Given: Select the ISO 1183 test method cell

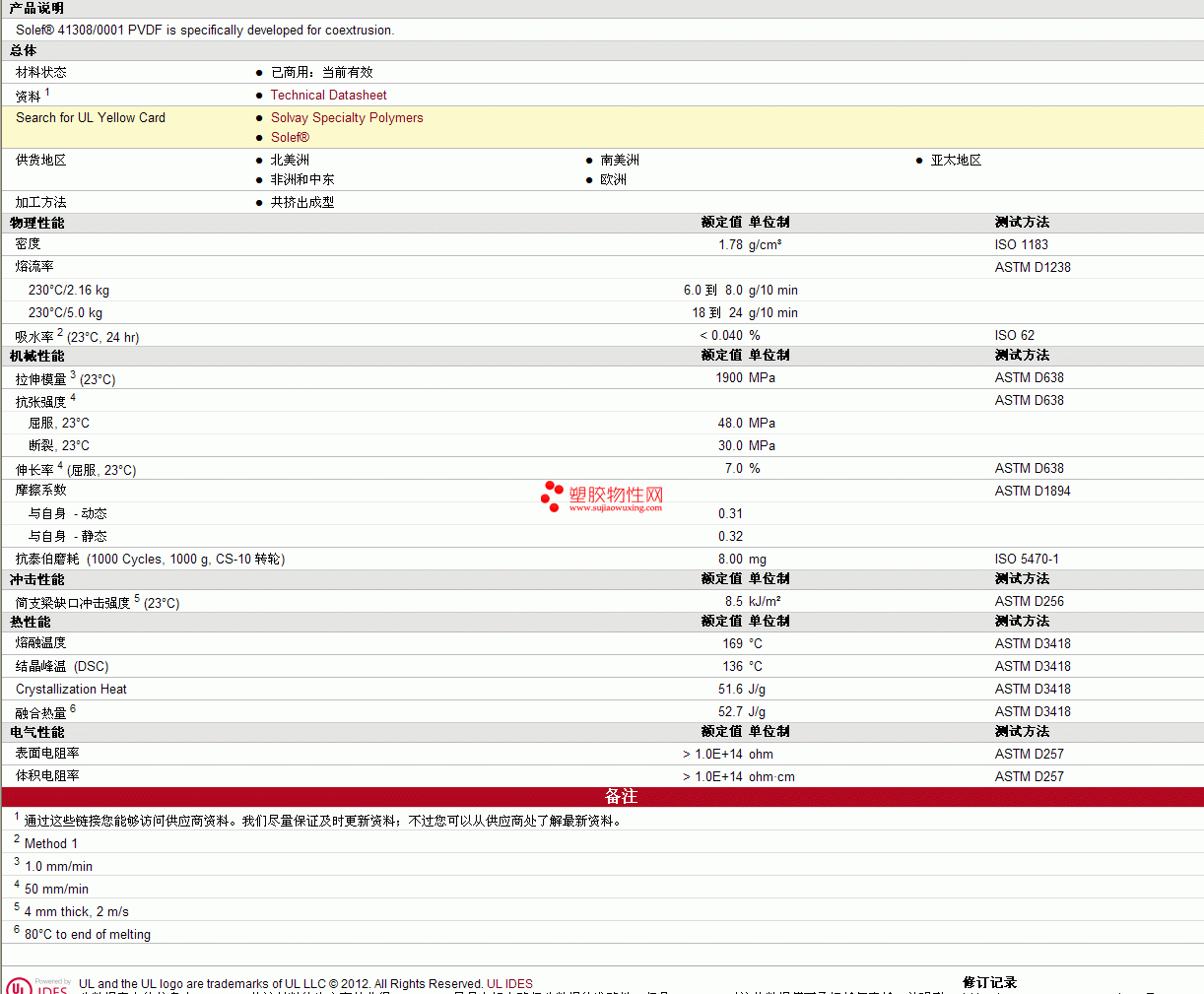Looking at the screenshot, I should click(x=1021, y=245).
